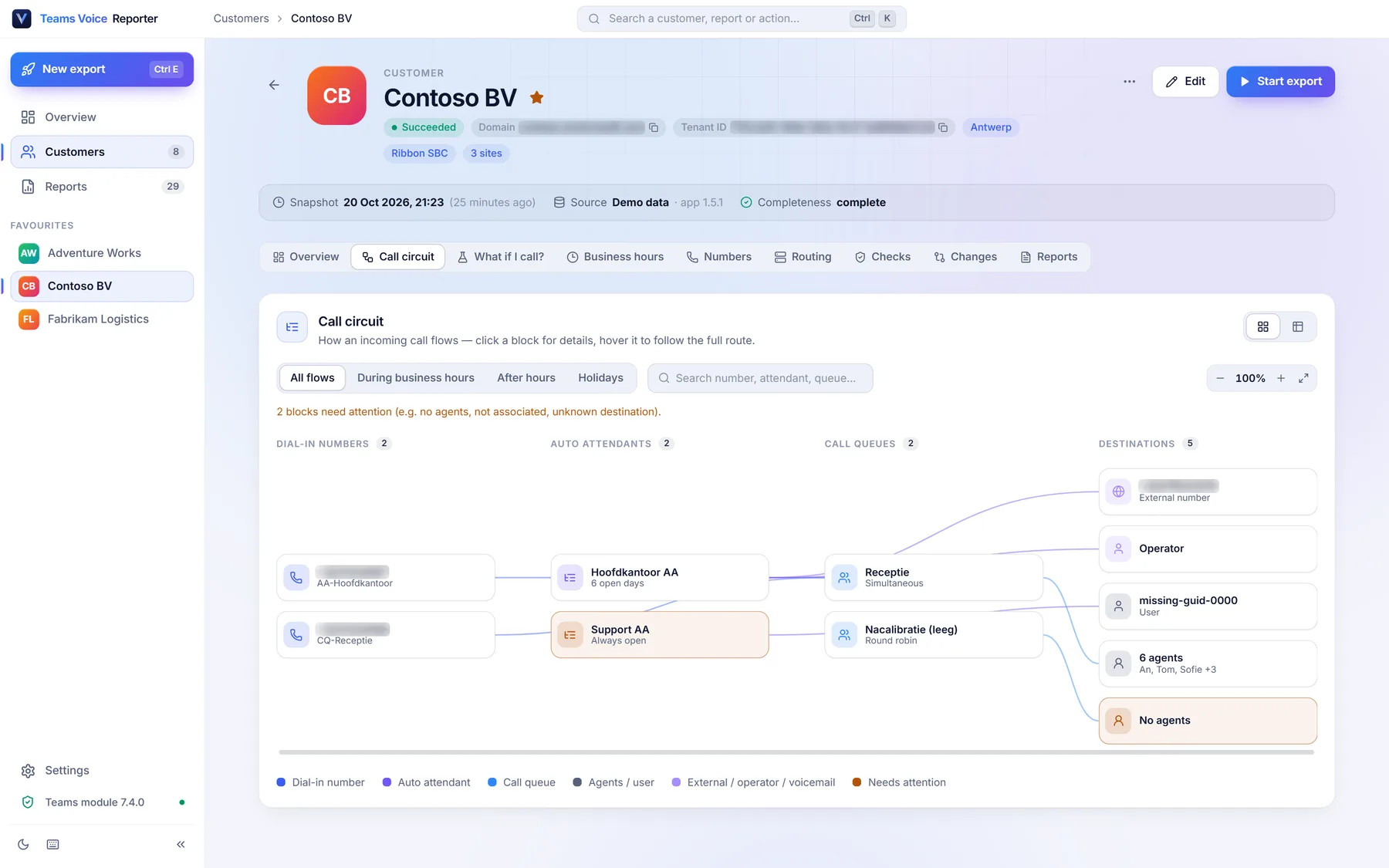
Task: Copy the Domain value
Action: (x=654, y=127)
